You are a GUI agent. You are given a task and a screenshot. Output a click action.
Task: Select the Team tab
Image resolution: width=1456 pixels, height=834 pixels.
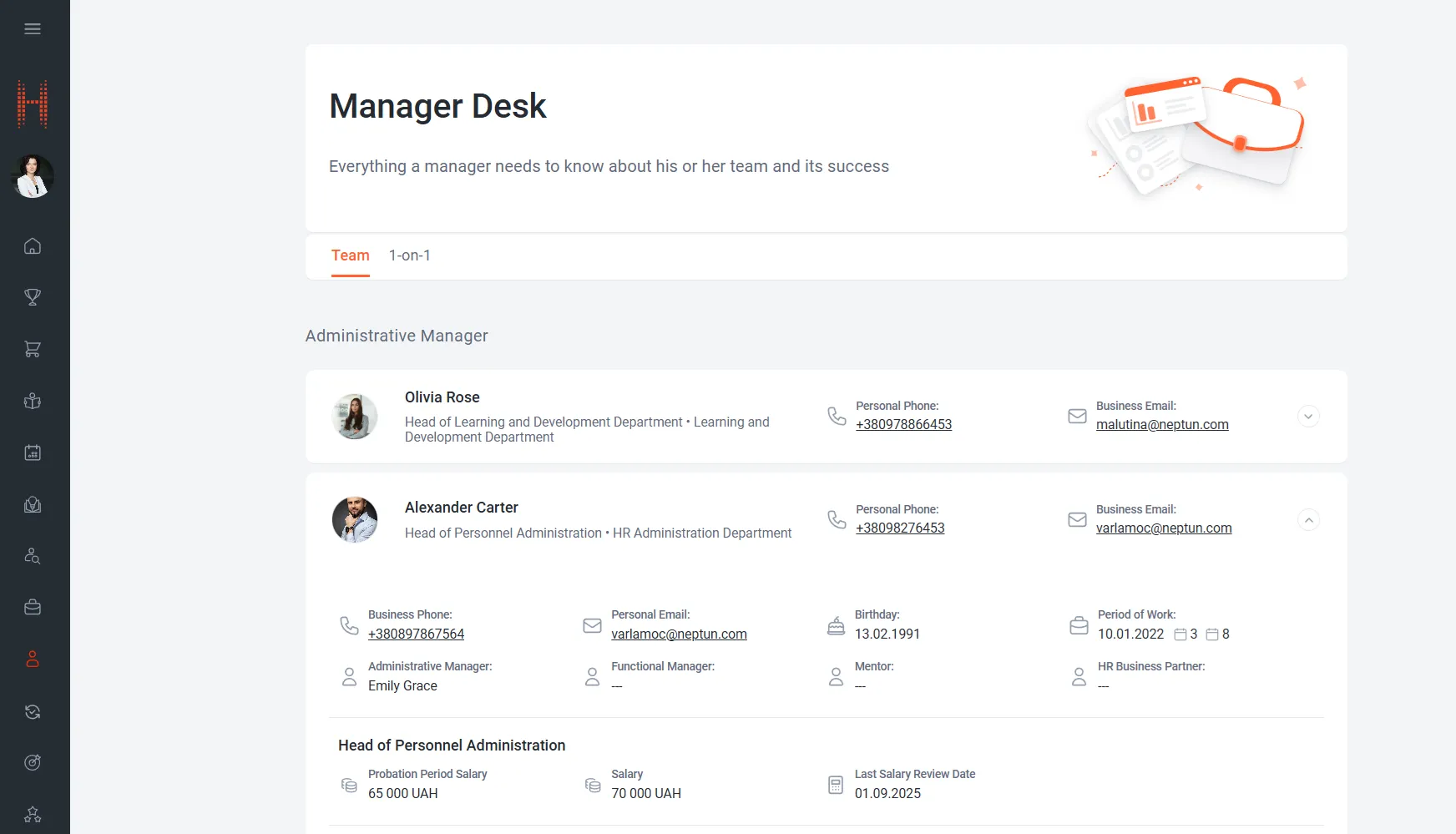(350, 255)
